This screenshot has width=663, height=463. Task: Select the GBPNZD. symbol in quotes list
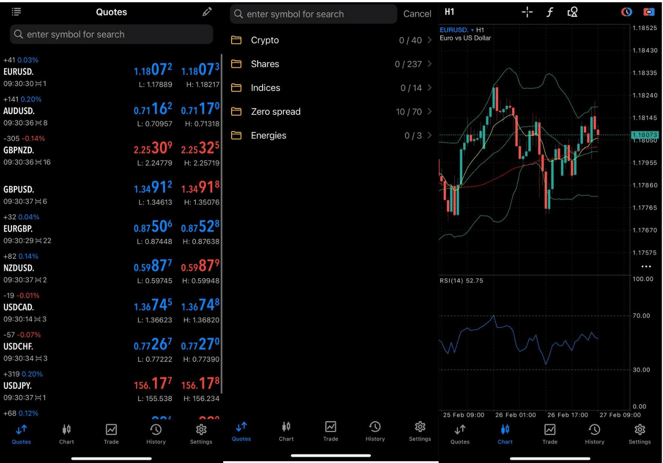tap(19, 151)
